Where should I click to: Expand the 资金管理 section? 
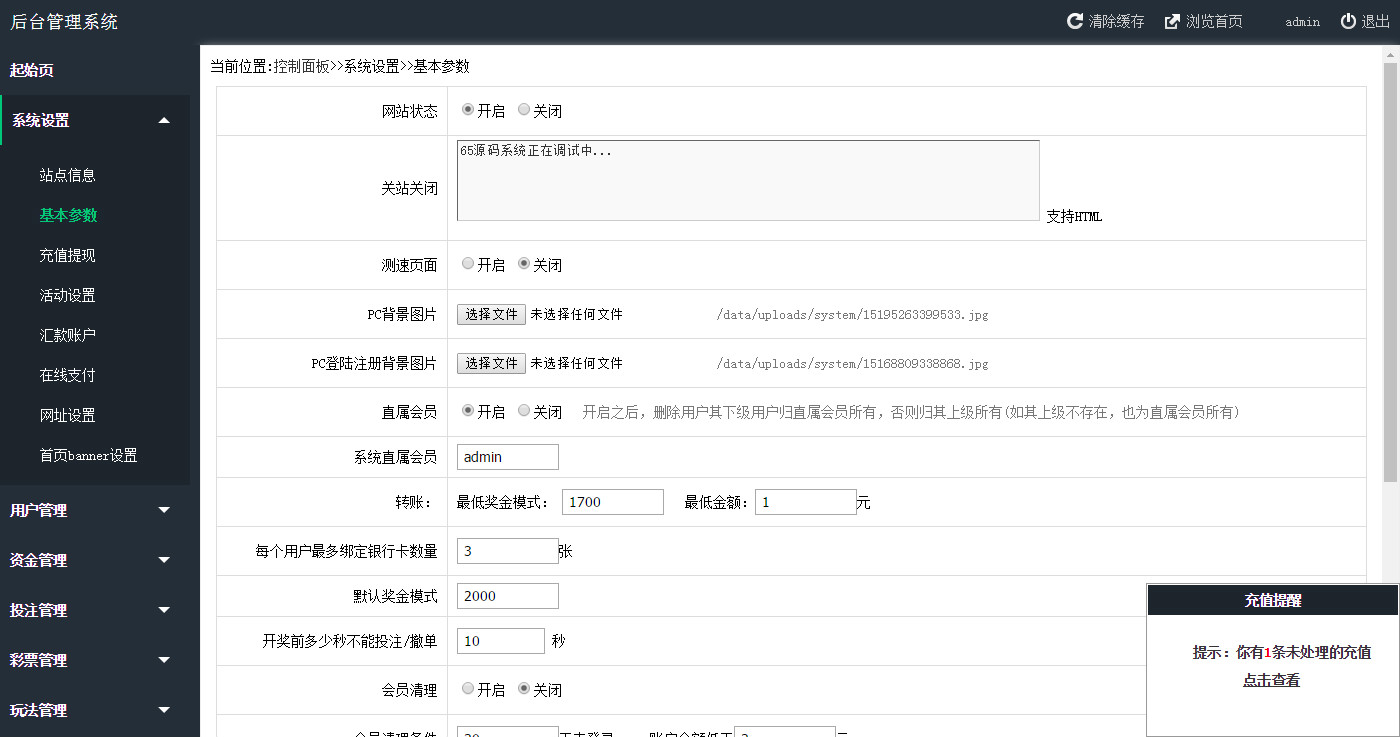coord(164,560)
